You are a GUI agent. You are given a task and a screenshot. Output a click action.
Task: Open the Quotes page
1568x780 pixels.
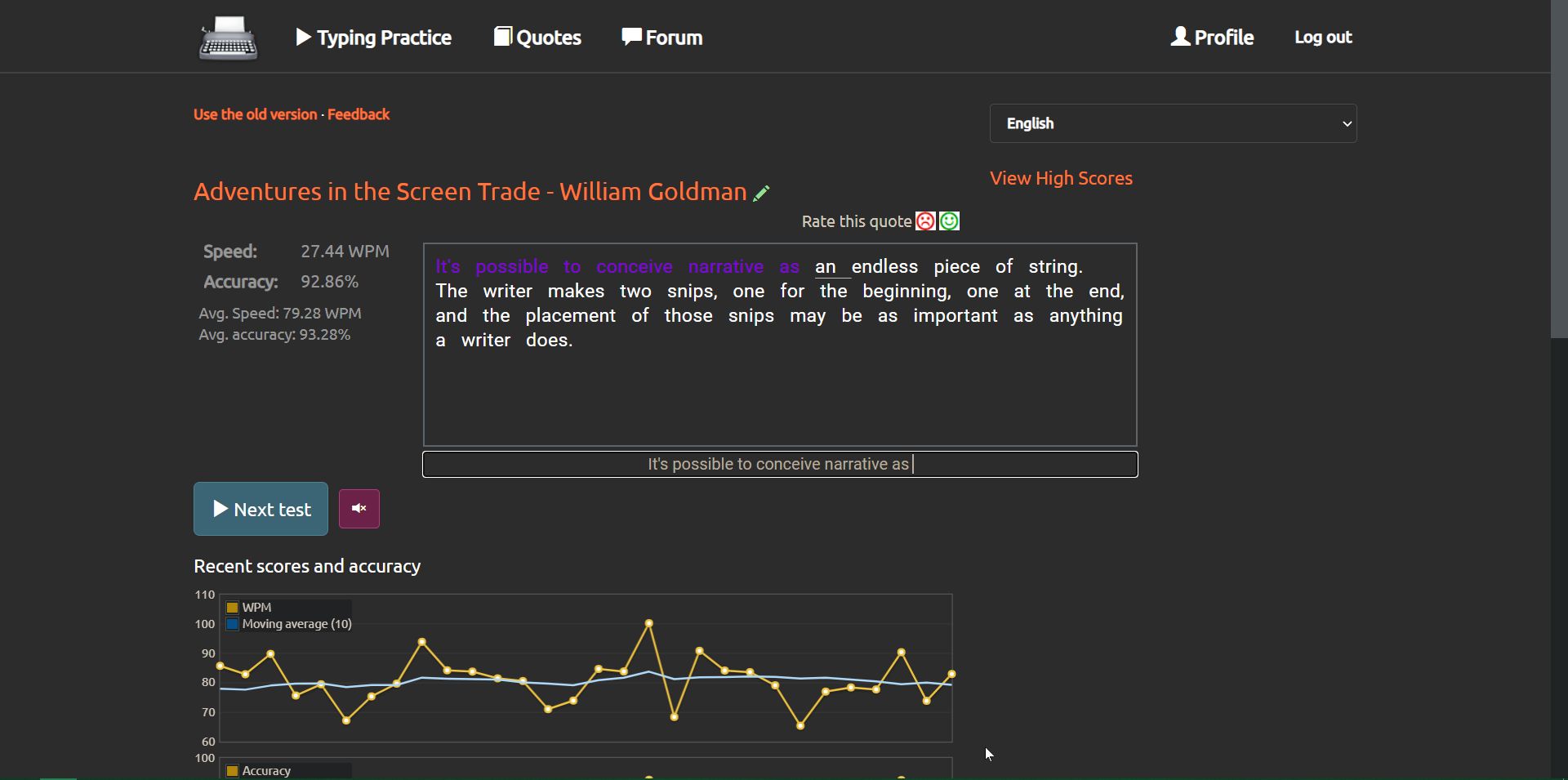coord(537,38)
